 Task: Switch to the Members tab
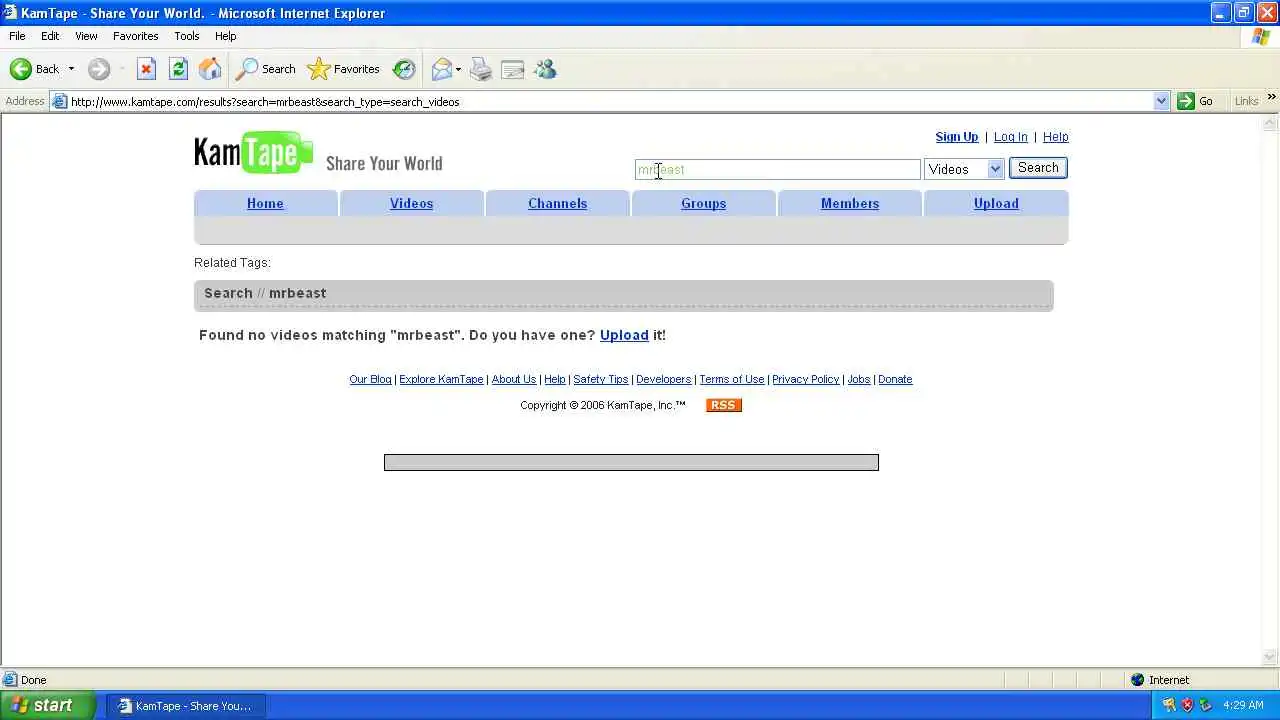tap(850, 203)
